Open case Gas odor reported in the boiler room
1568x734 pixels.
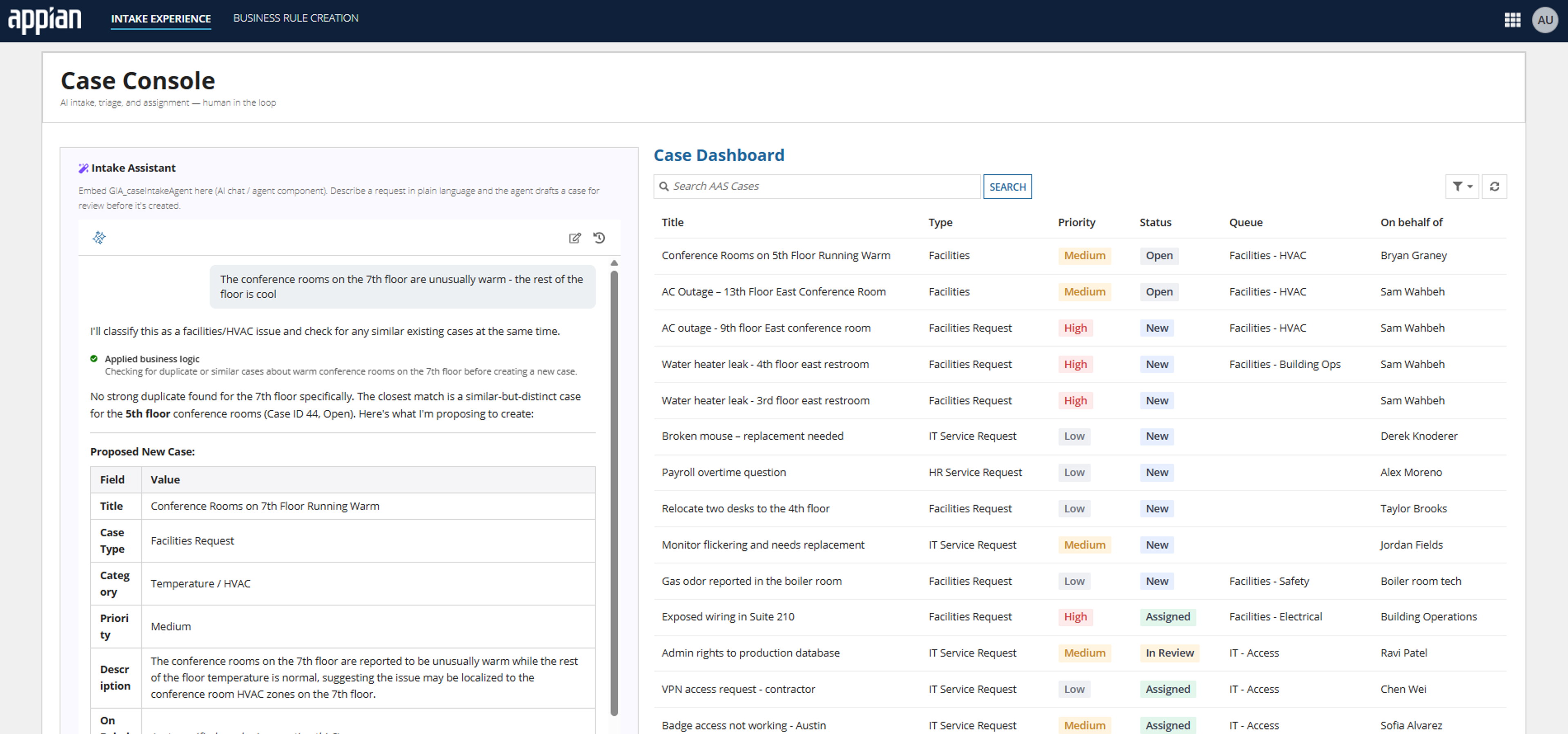(x=752, y=581)
